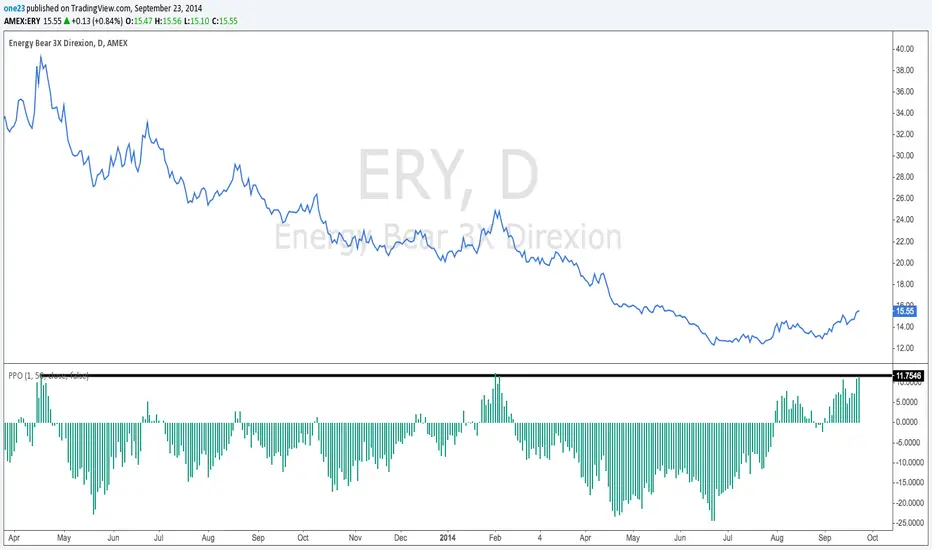Screen dimensions: 932x550
Task: Click the Sep label after 2014
Action: (x=824, y=538)
